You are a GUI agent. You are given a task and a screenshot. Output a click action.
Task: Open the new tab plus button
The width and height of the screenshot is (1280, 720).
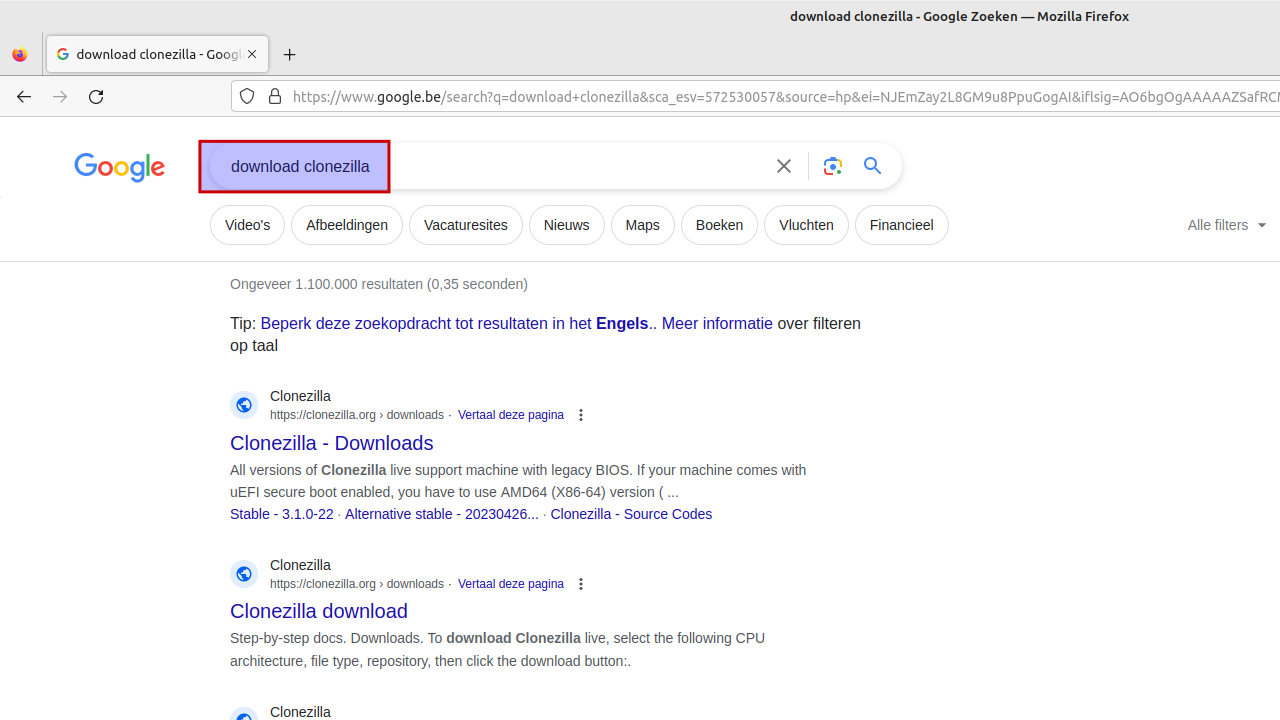[x=290, y=55]
